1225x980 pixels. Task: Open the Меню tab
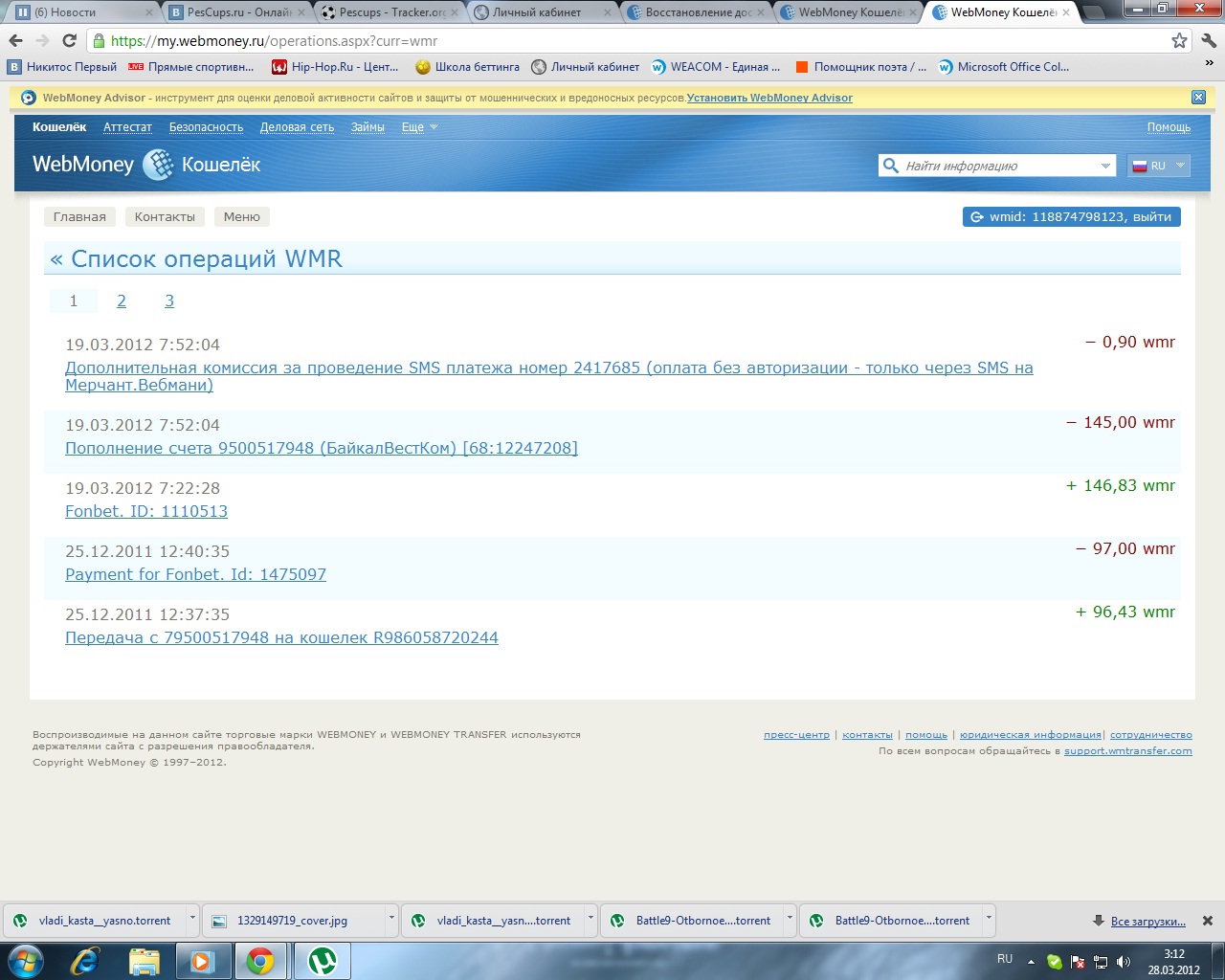[242, 217]
